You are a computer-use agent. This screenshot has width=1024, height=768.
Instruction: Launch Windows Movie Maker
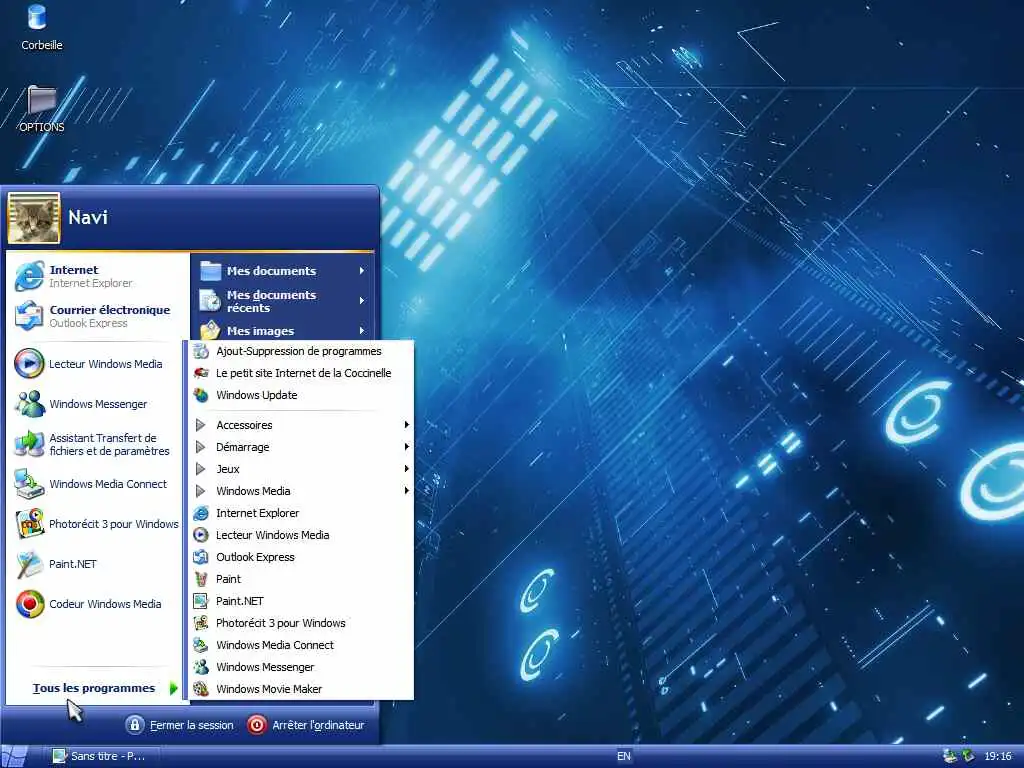[x=301, y=689]
